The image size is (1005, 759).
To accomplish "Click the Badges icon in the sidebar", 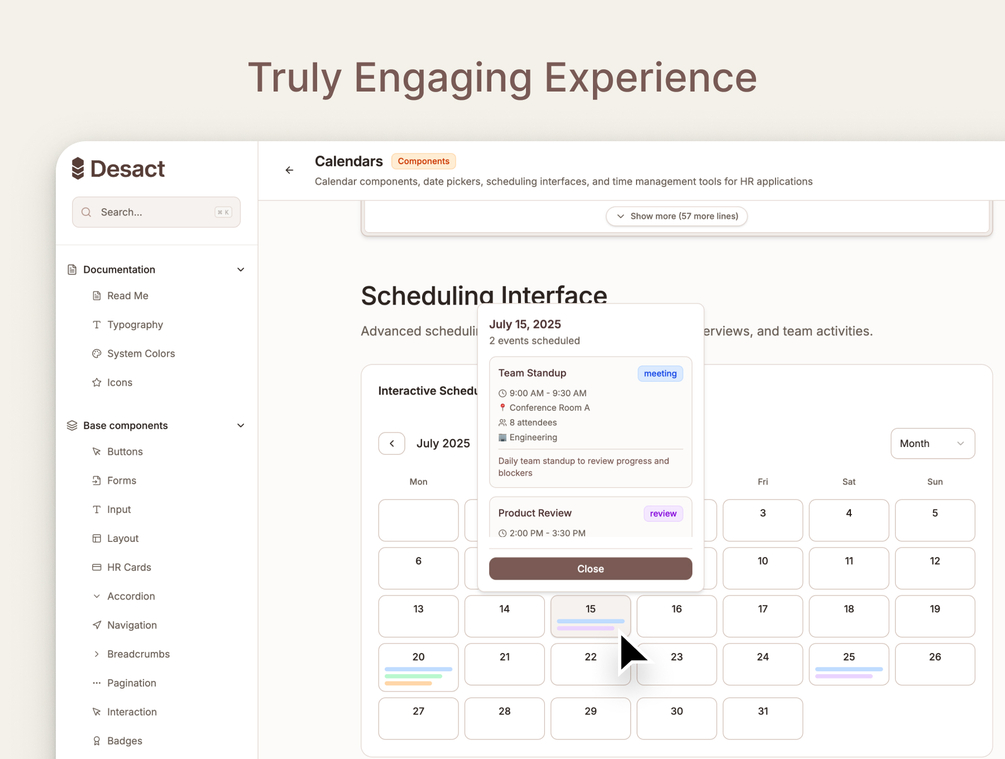I will [x=97, y=742].
